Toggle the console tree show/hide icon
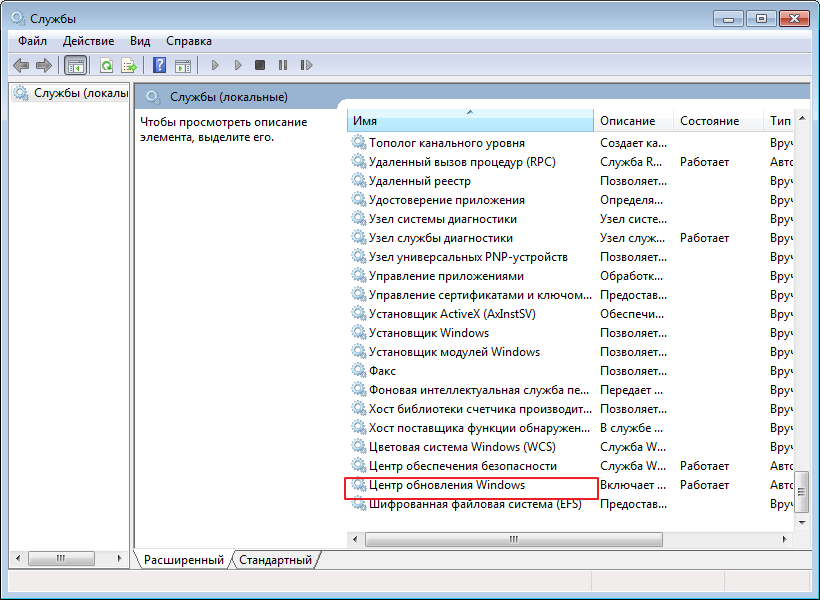Screen dimensions: 820x600 tap(74, 65)
